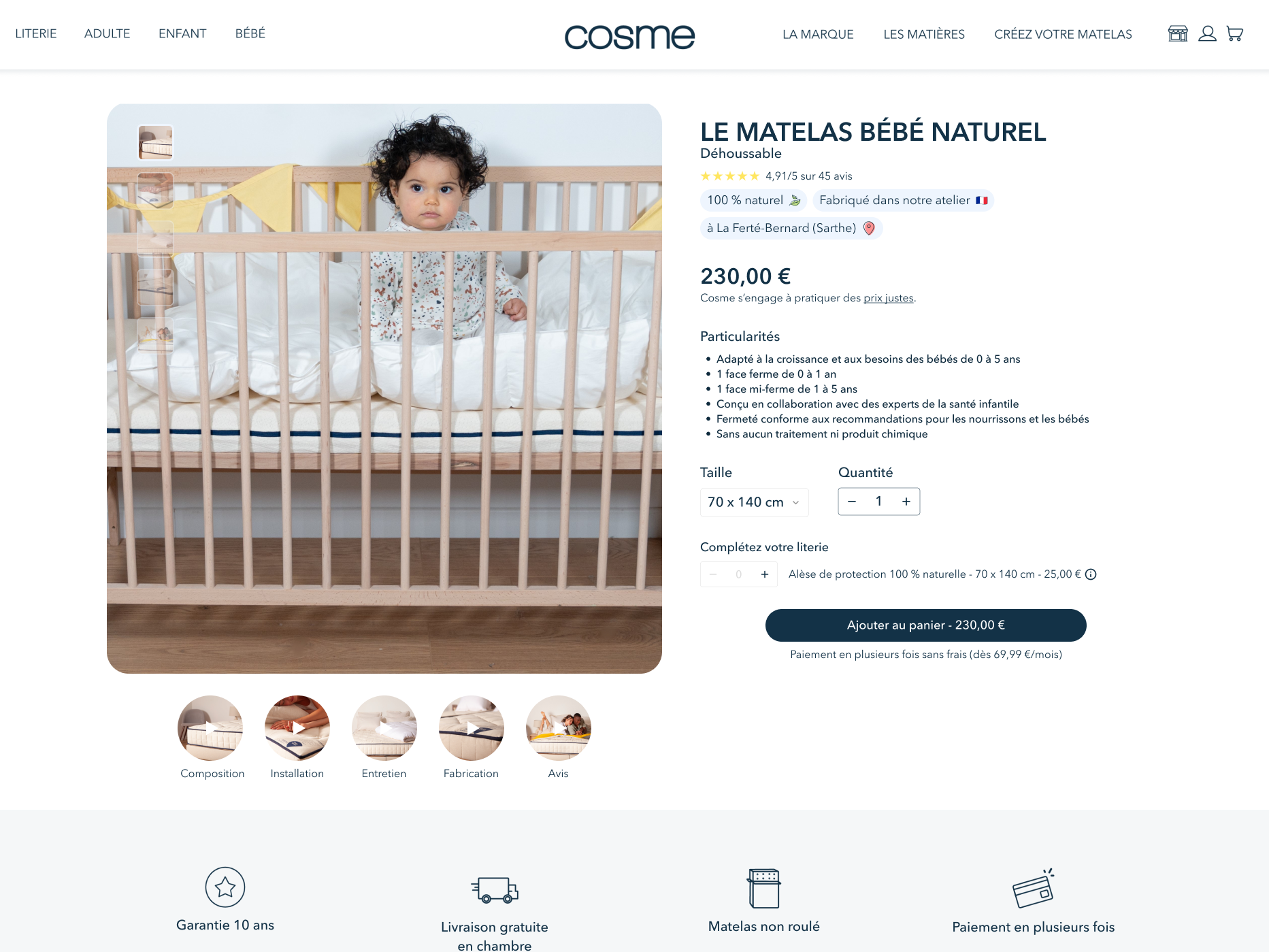Open the shopping cart icon

(x=1235, y=33)
